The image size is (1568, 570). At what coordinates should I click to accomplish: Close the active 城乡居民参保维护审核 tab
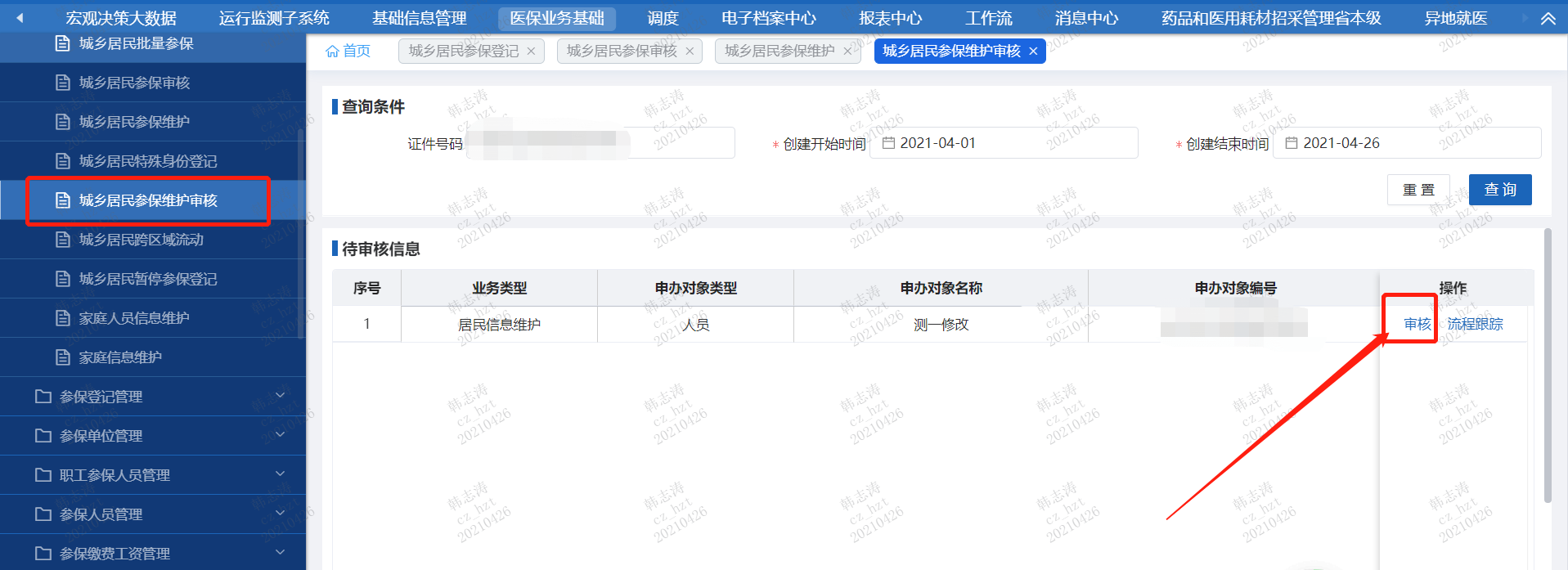pos(1033,52)
